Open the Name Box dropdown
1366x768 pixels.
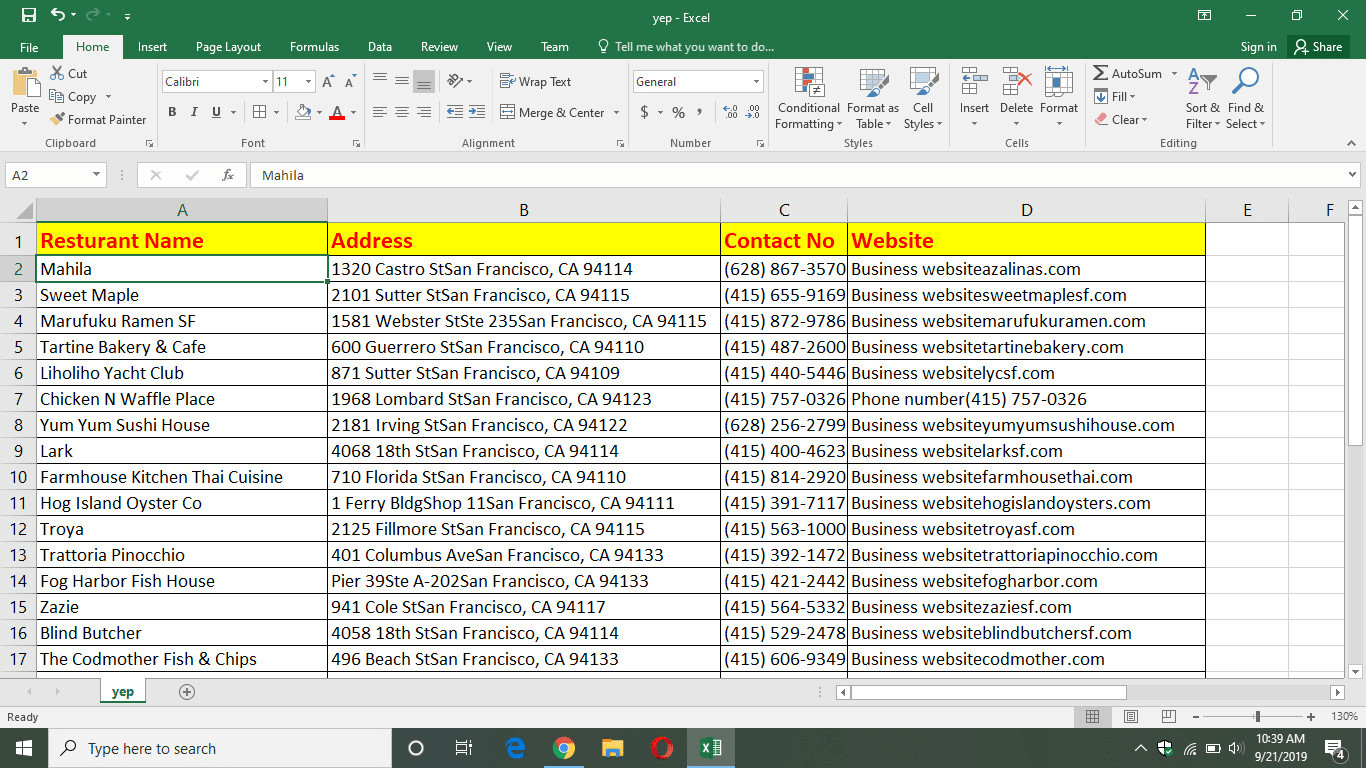tap(96, 175)
